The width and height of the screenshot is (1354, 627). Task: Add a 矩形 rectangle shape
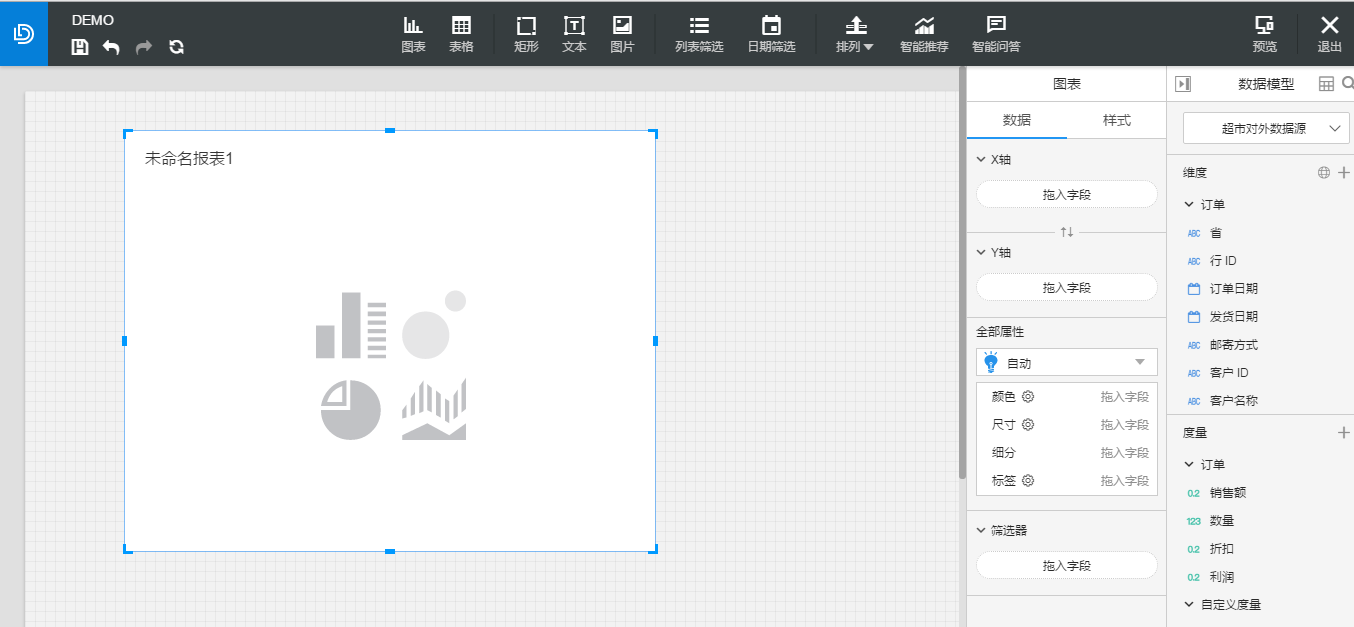(526, 34)
